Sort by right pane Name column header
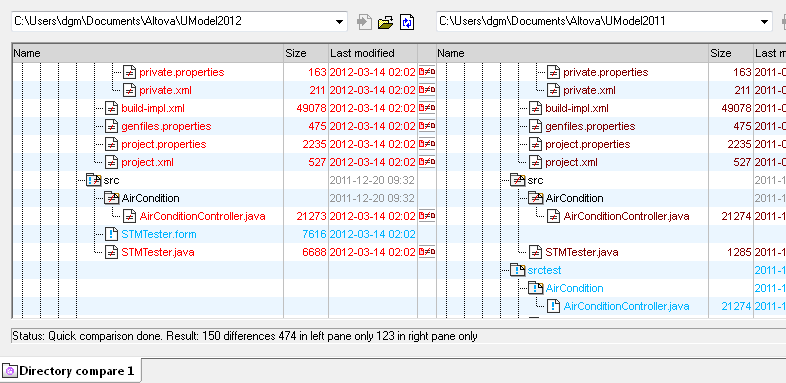786x383 pixels. pyautogui.click(x=573, y=53)
